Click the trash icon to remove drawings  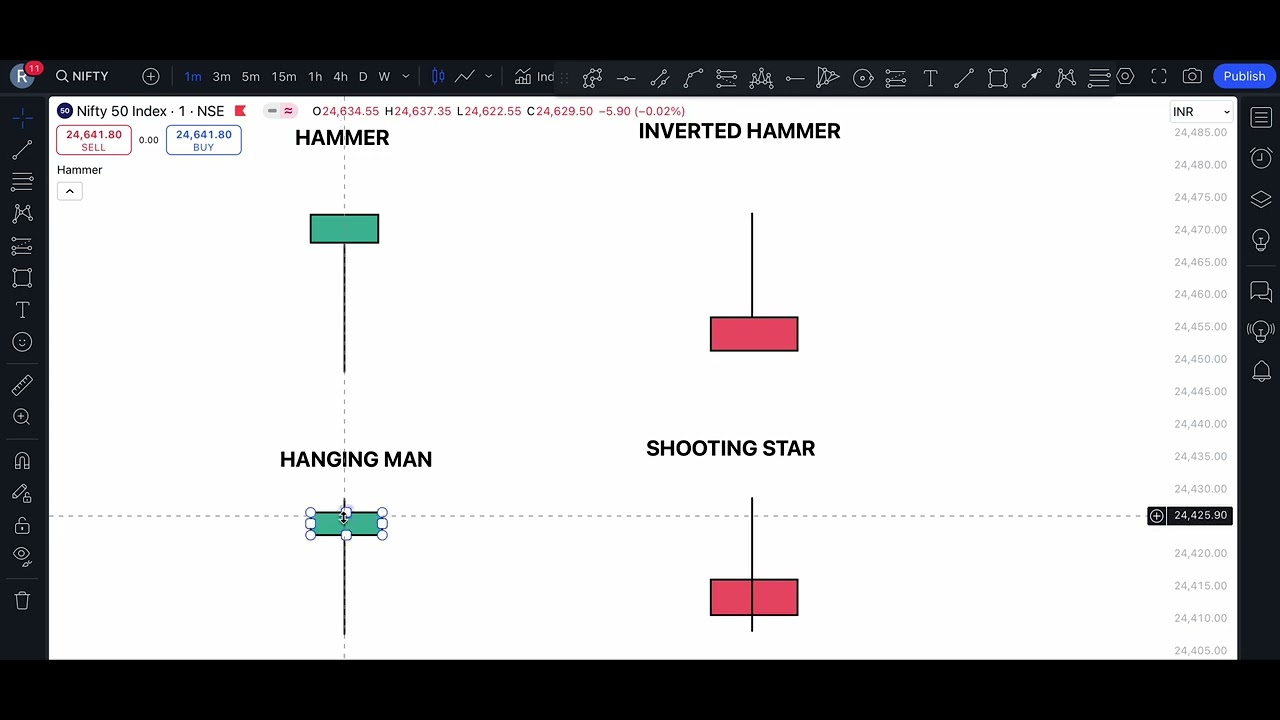(x=22, y=600)
